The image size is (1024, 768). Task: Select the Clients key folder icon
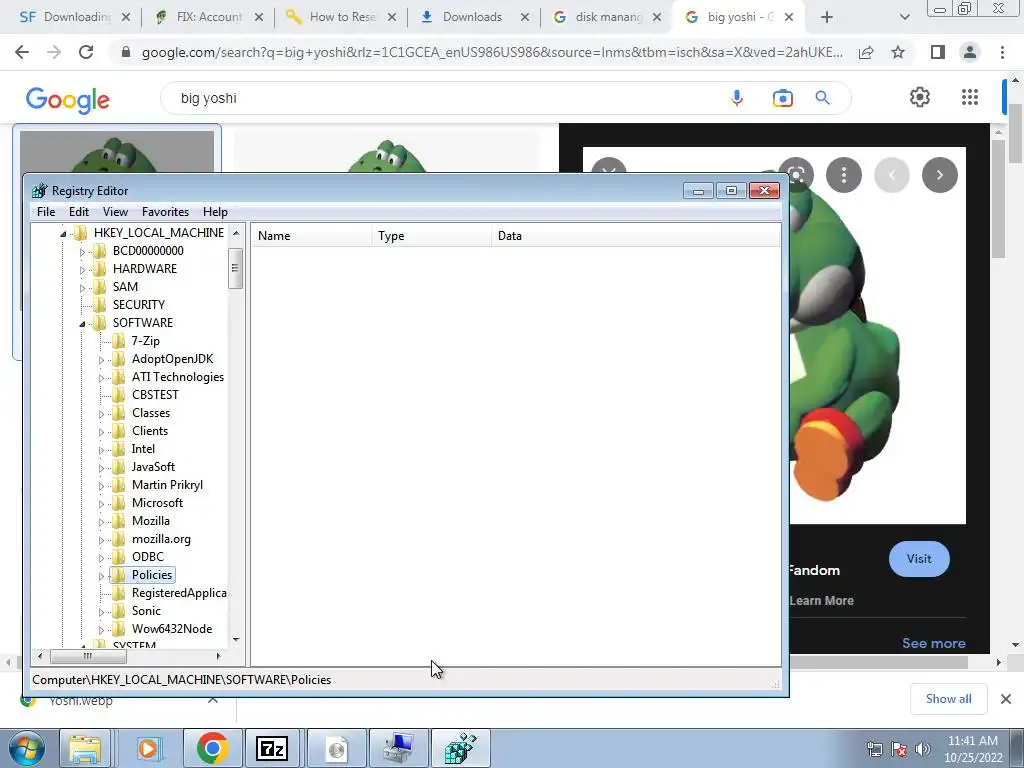118,430
